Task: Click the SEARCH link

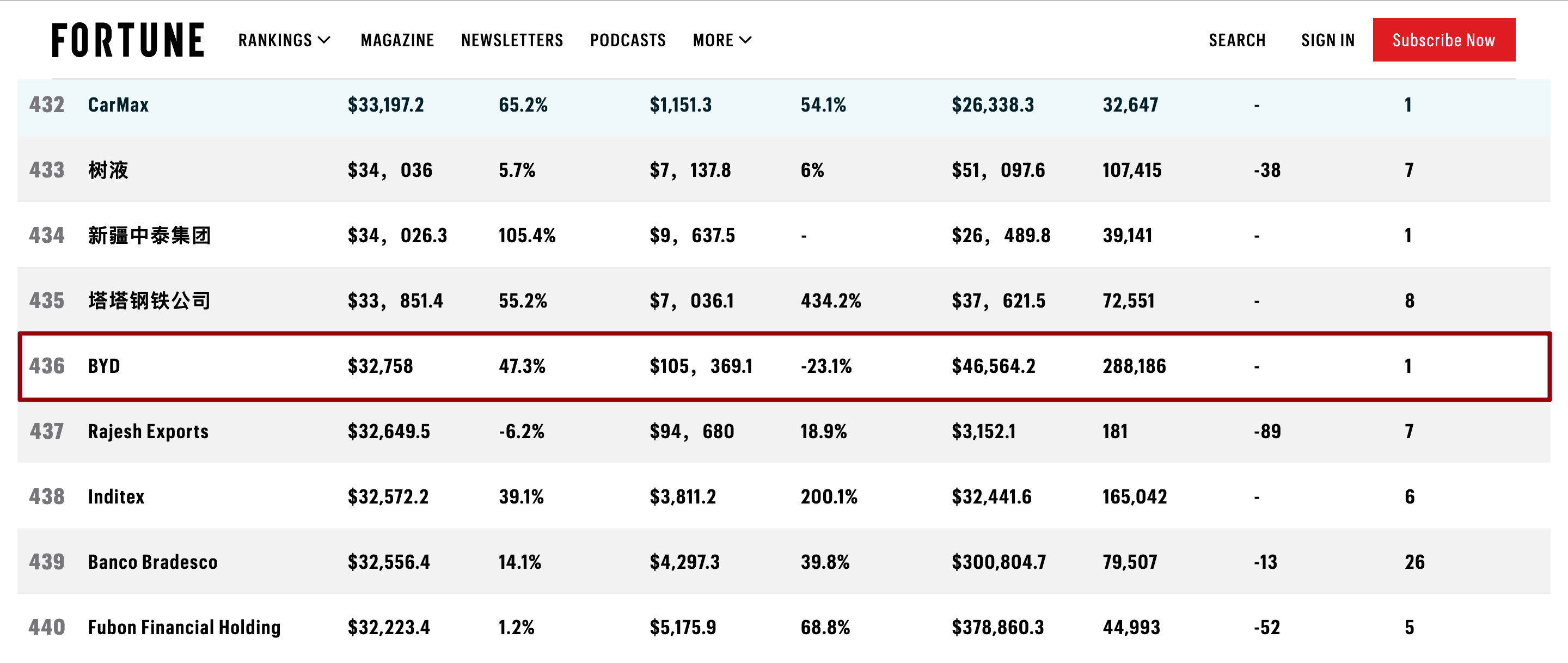Action: (1237, 40)
